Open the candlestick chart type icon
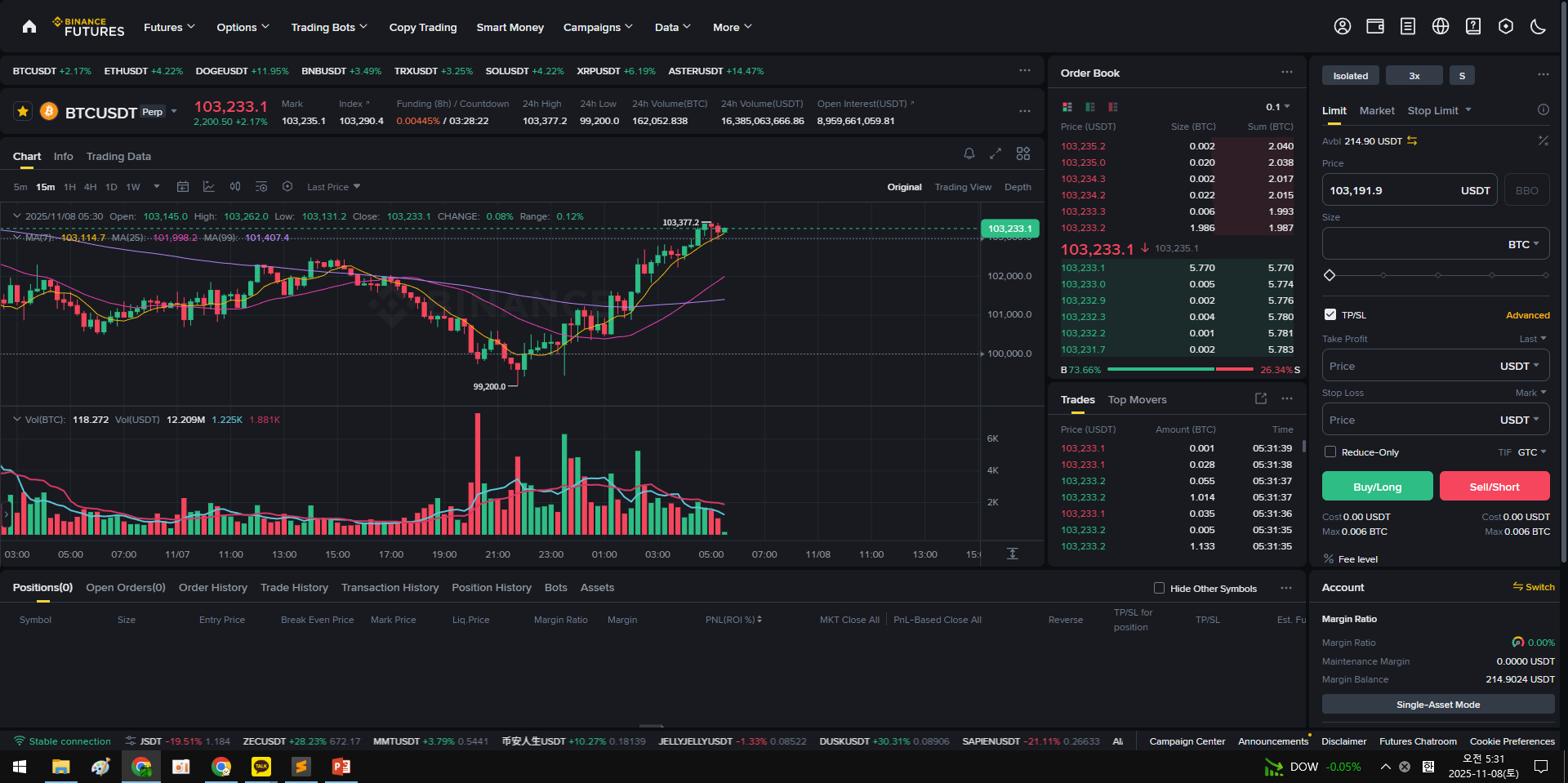1568x783 pixels. click(235, 187)
